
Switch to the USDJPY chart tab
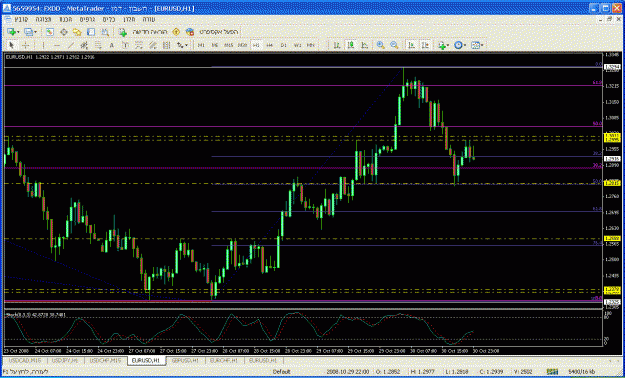click(x=65, y=360)
